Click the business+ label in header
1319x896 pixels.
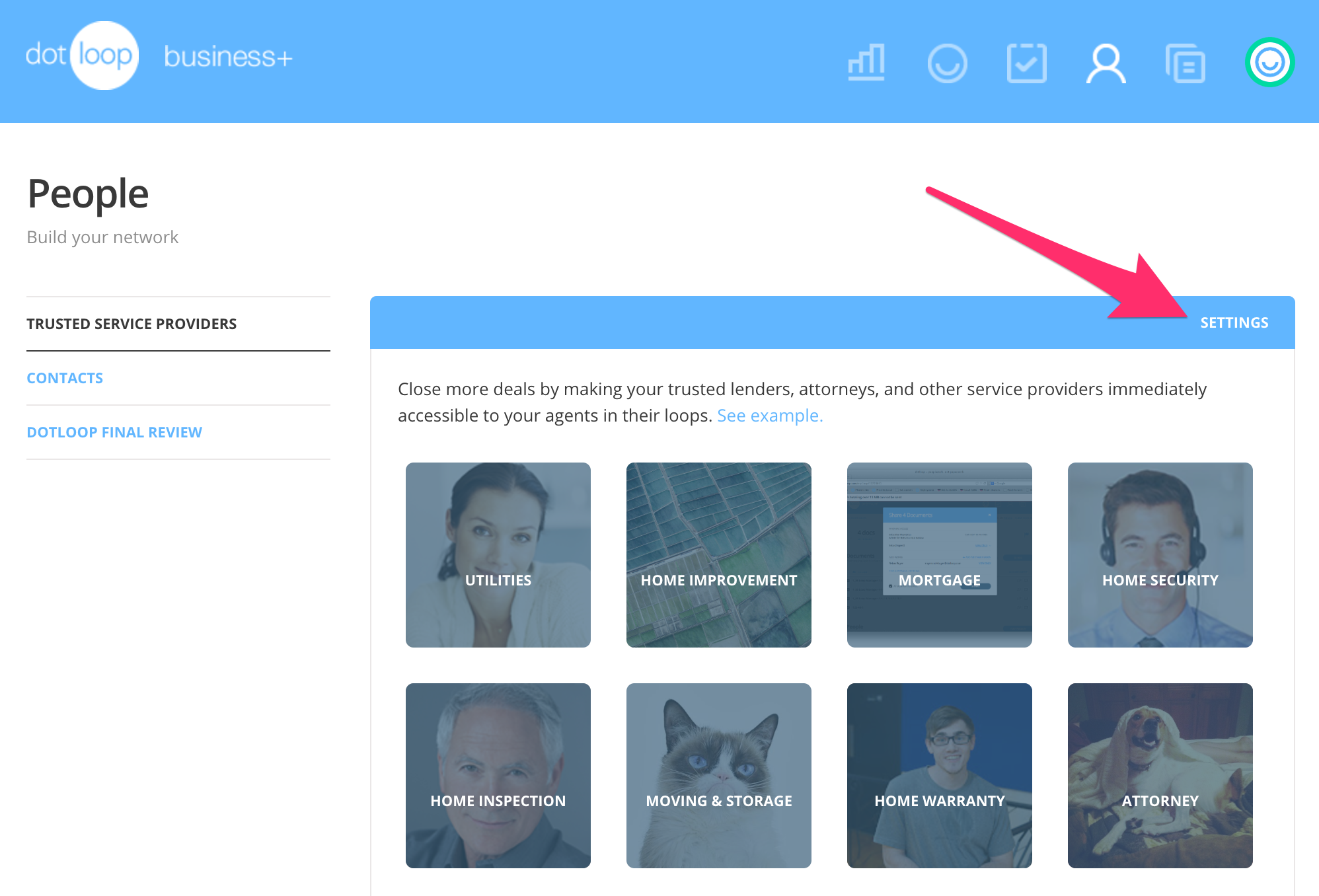click(x=228, y=57)
